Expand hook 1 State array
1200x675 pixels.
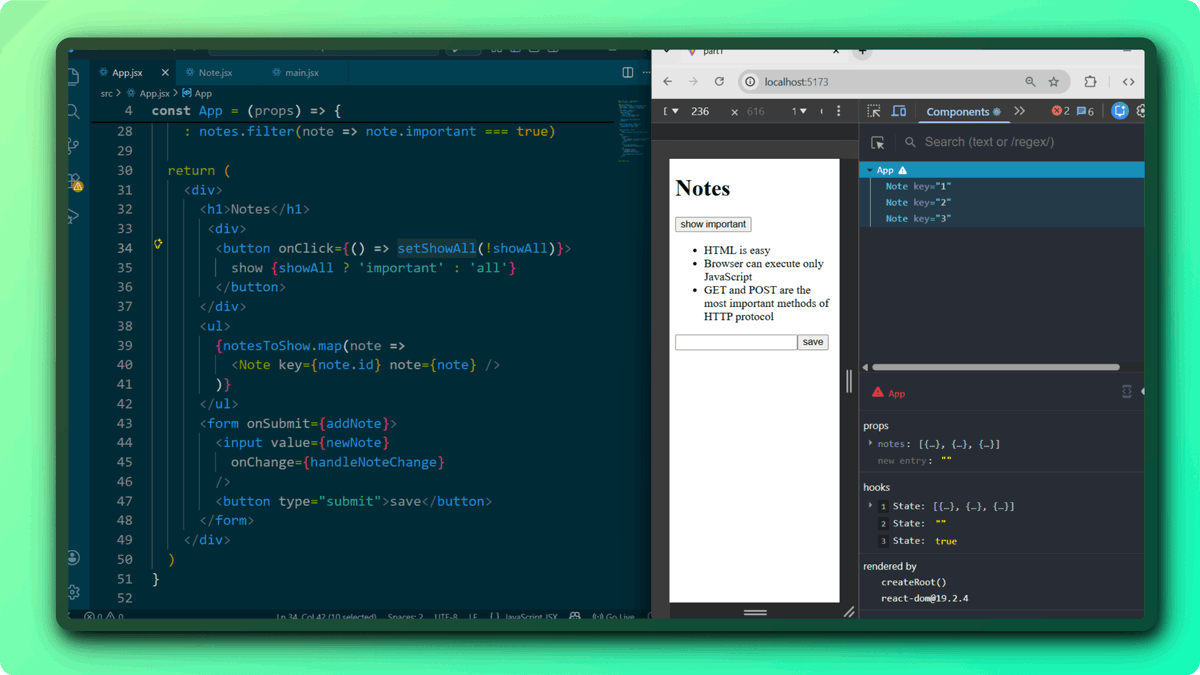[870, 506]
